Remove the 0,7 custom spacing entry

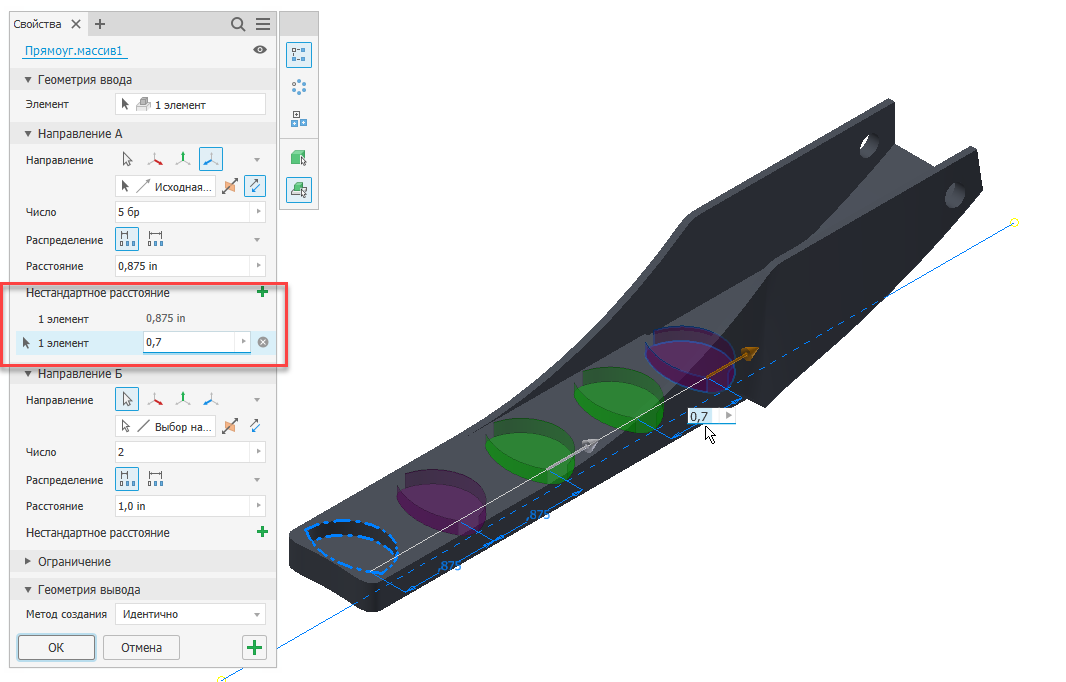(x=263, y=342)
